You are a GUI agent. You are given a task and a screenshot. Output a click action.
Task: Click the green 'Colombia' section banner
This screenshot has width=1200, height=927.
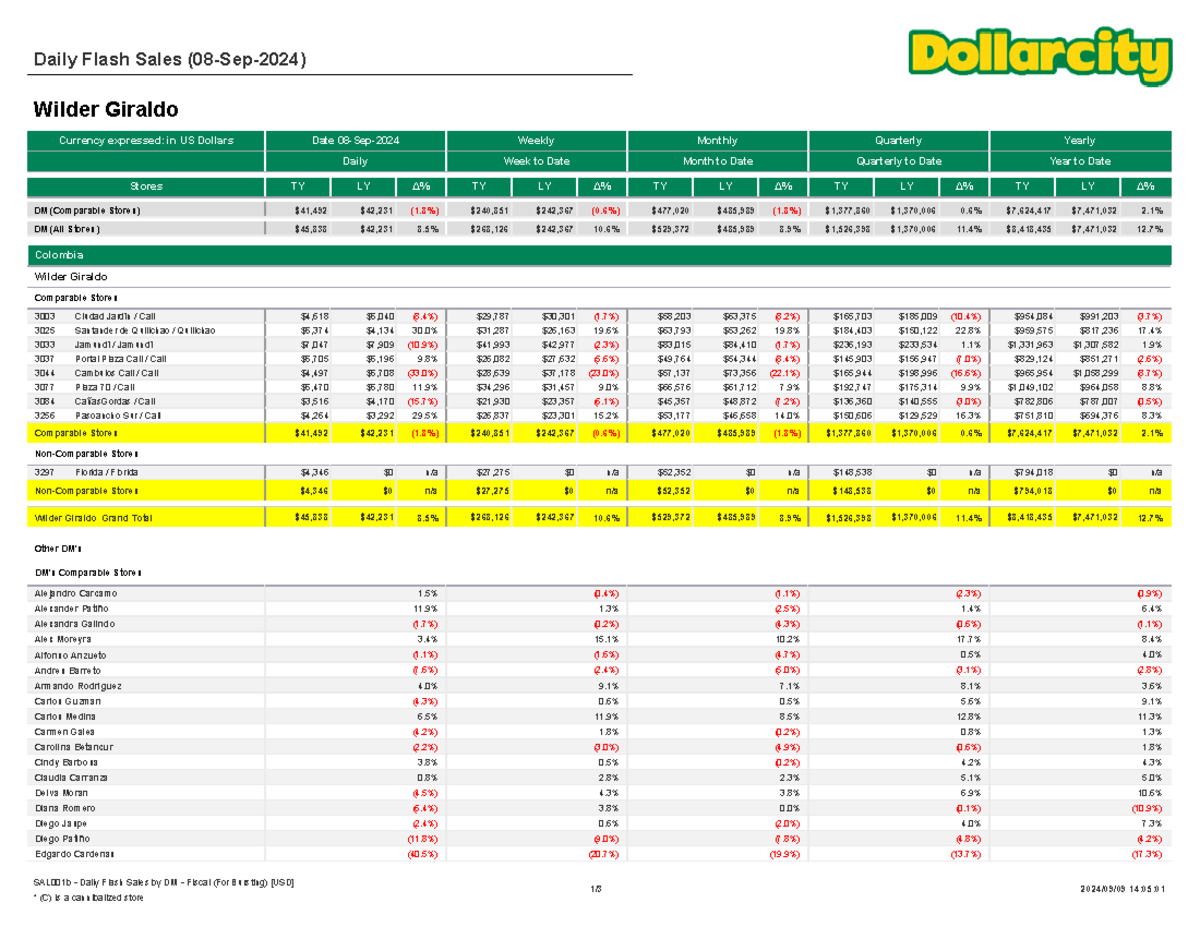(x=600, y=258)
